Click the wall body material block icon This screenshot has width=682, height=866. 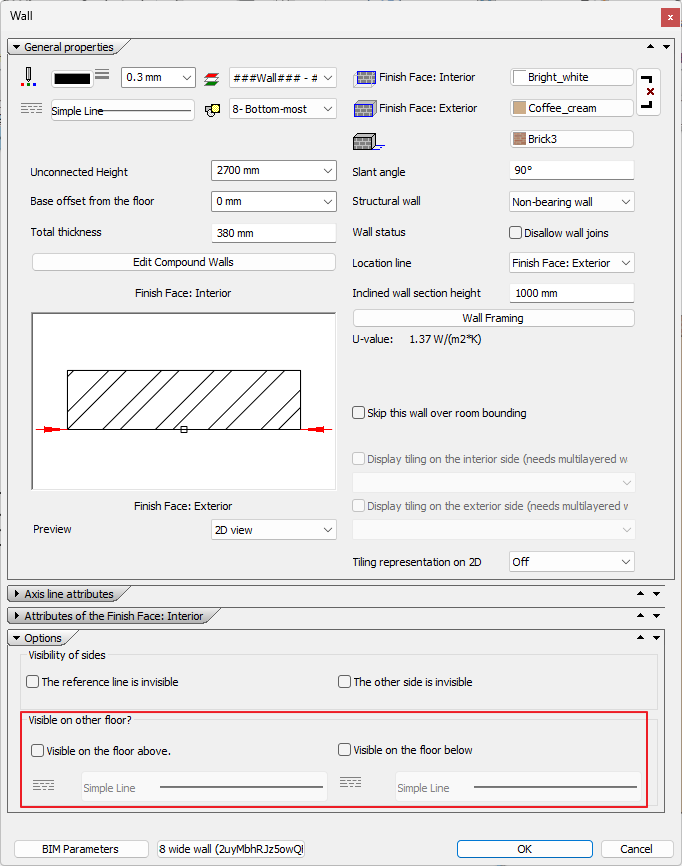(x=366, y=141)
